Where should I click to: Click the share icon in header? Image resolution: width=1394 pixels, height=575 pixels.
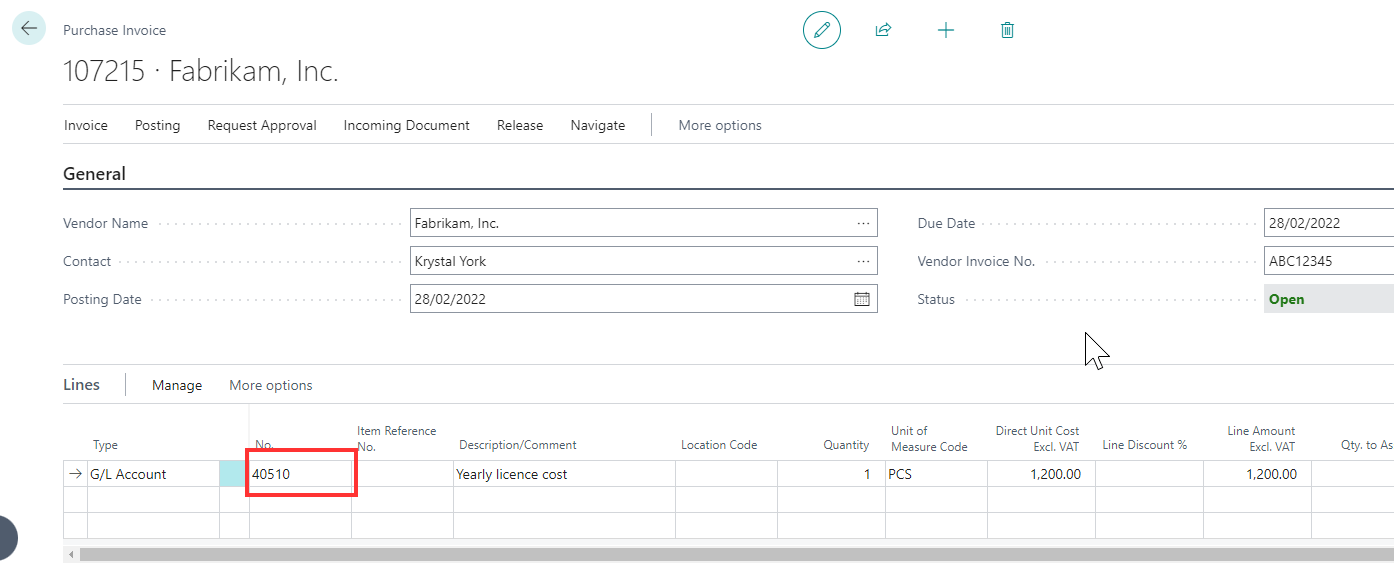pos(883,31)
